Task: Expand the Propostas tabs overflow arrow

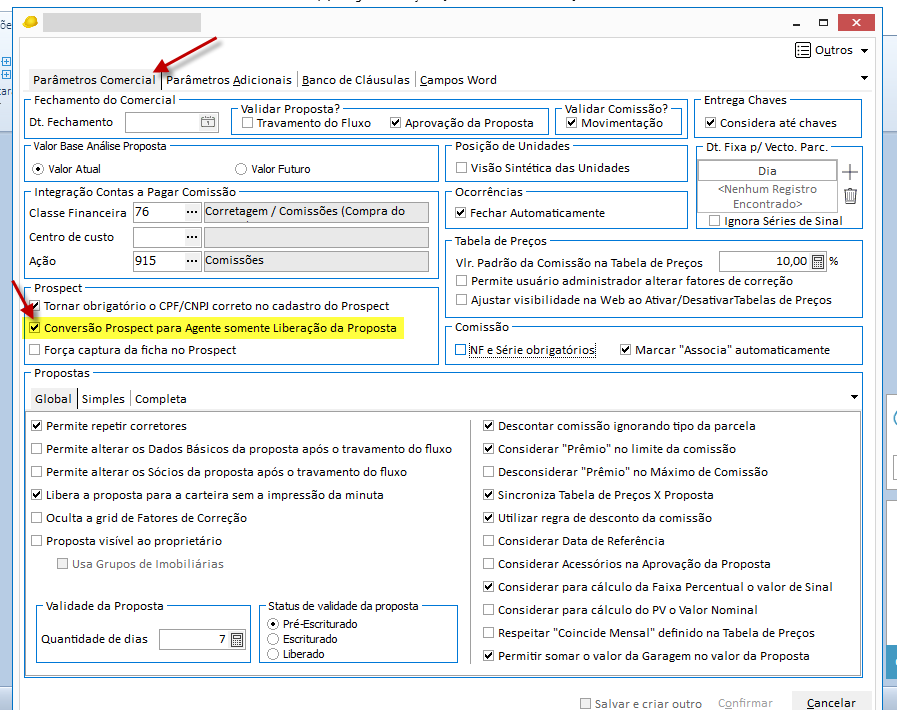Action: point(853,397)
